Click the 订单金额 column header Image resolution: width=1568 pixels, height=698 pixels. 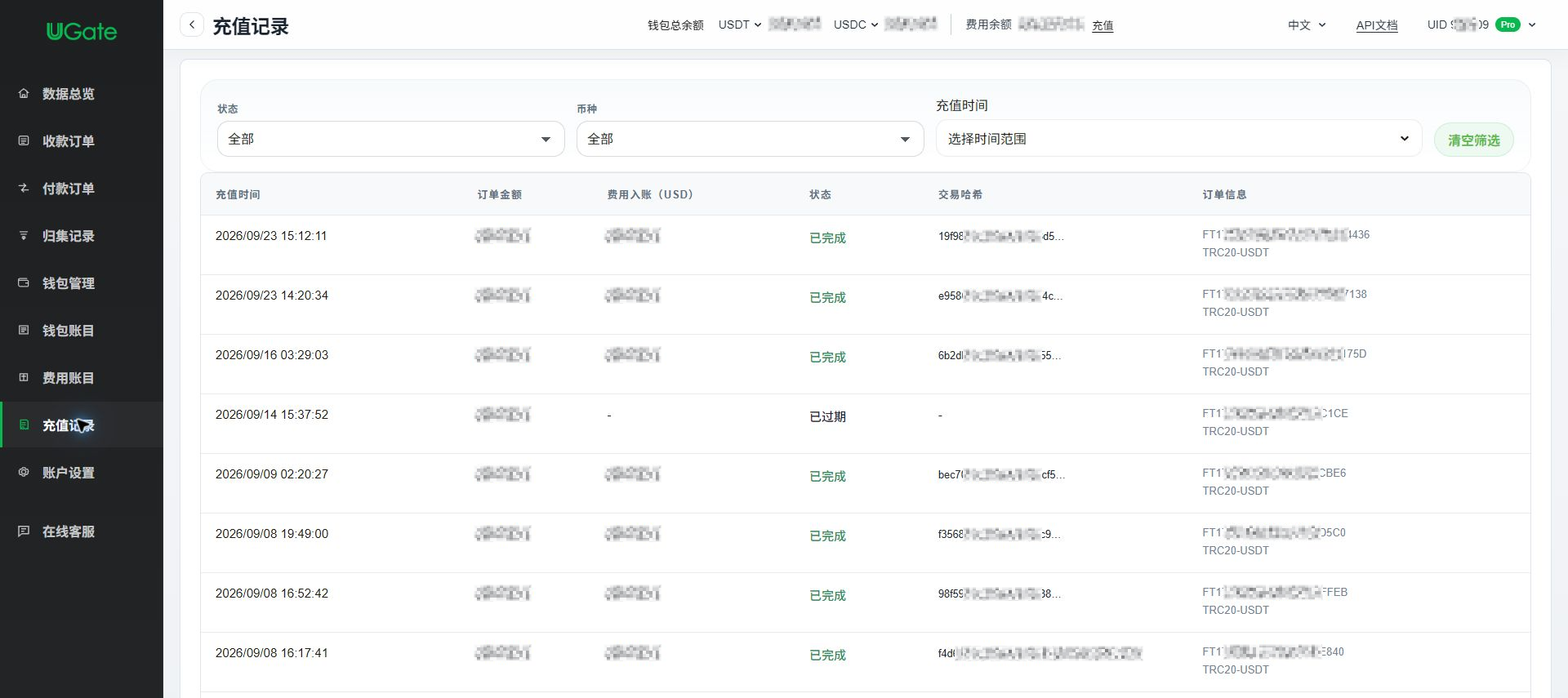point(500,194)
